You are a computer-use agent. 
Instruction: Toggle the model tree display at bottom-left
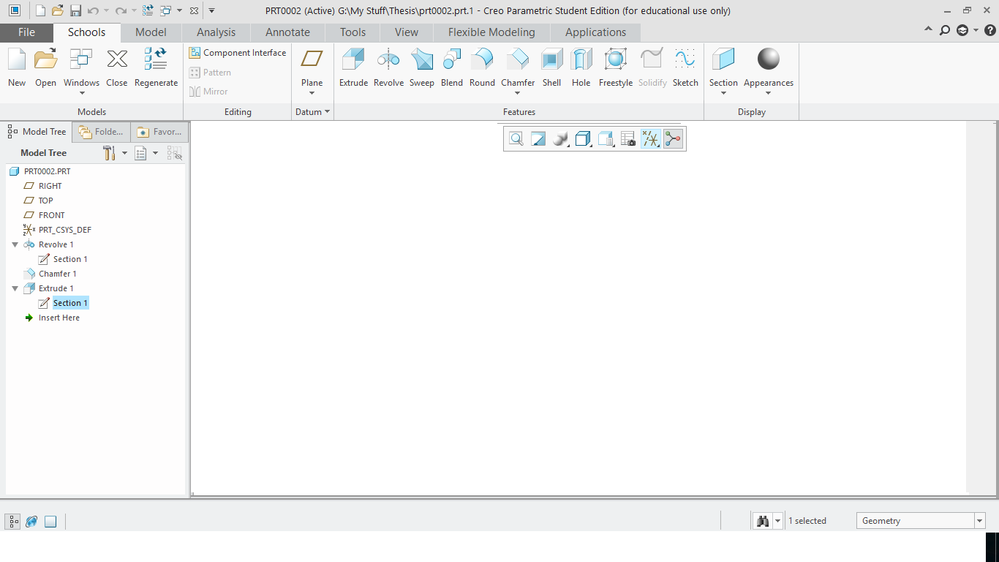14,521
